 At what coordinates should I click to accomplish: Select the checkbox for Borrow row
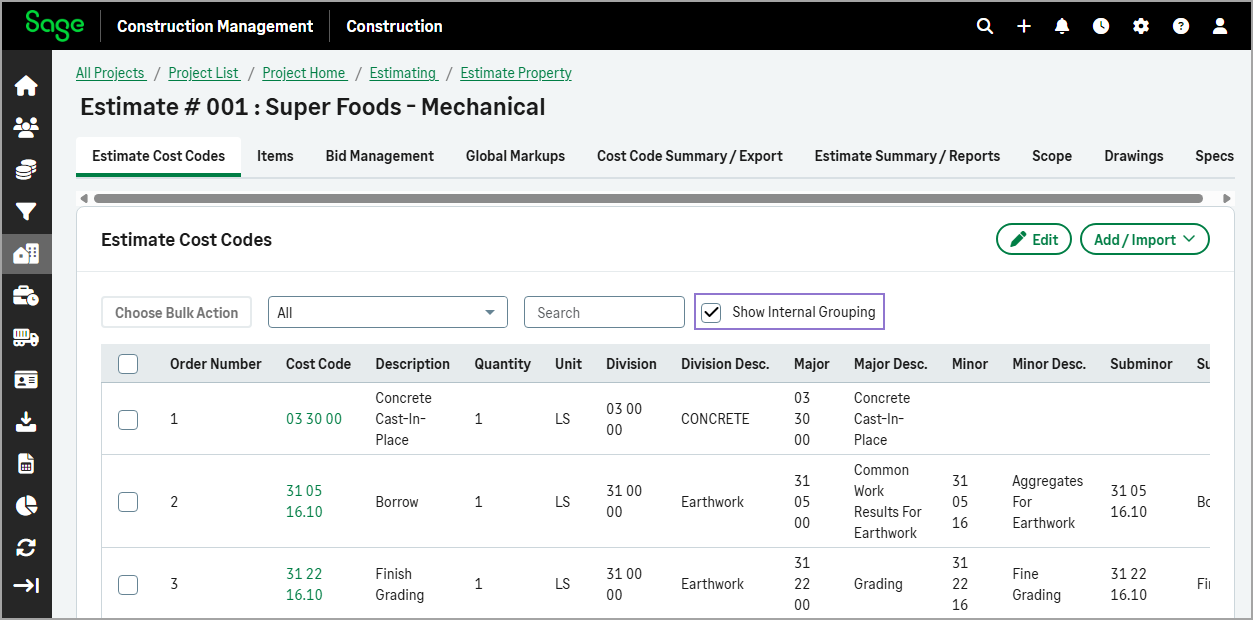[x=128, y=502]
